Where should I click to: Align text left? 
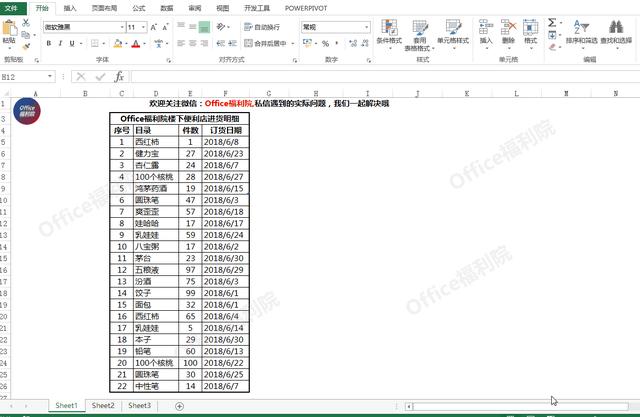181,43
